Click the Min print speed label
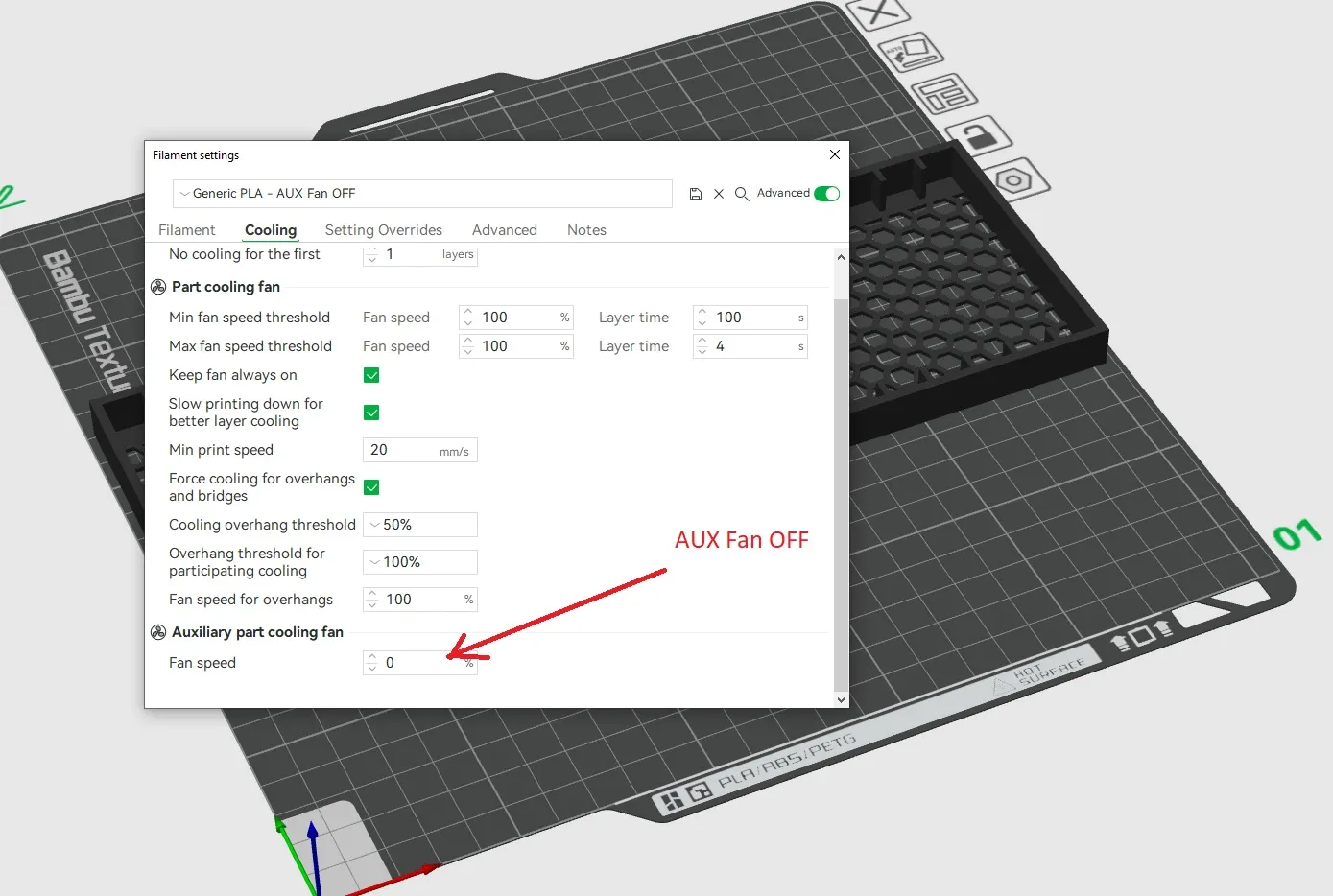 tap(221, 450)
